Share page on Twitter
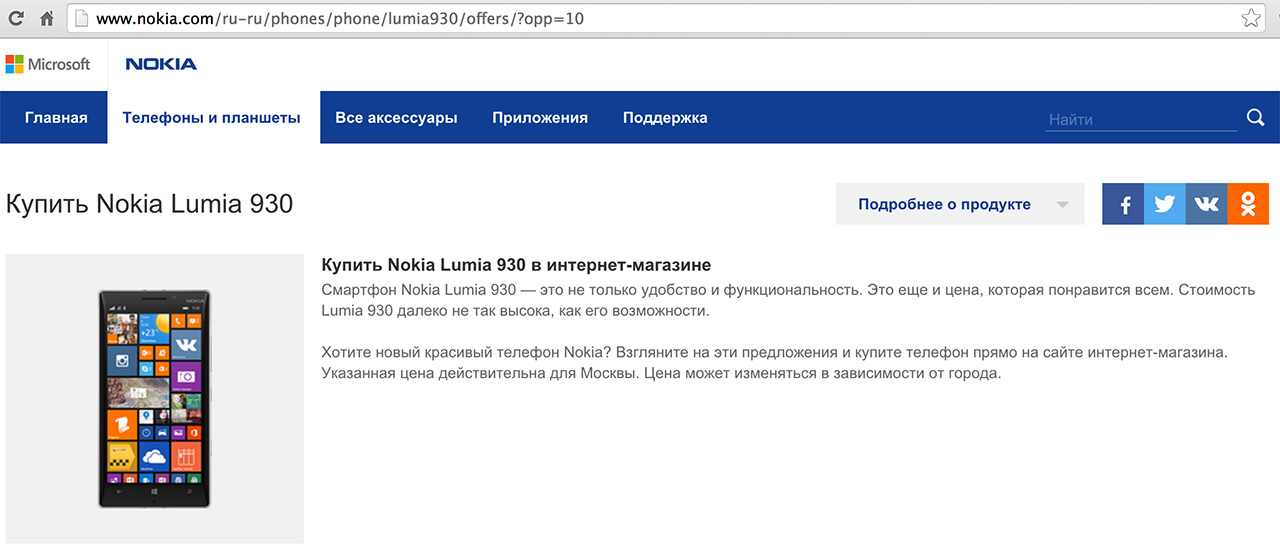Viewport: 1280px width, 548px height. [1165, 204]
